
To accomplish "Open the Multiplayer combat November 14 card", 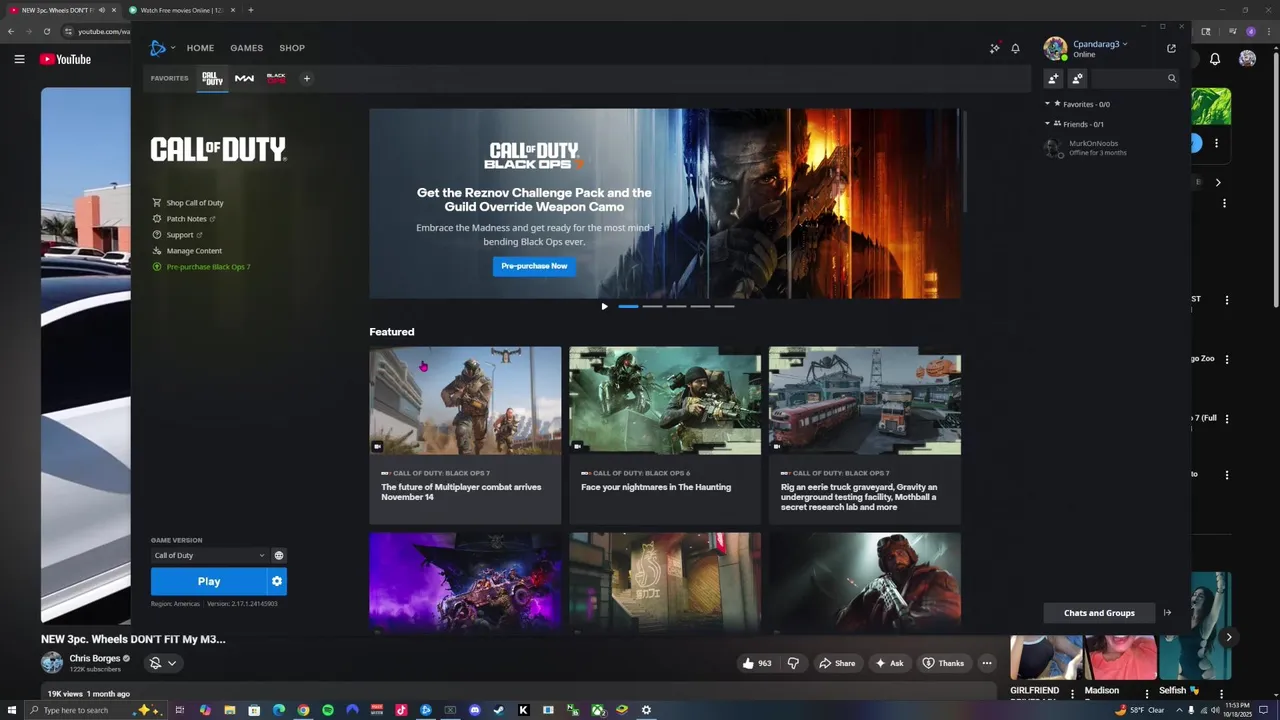I will point(465,436).
